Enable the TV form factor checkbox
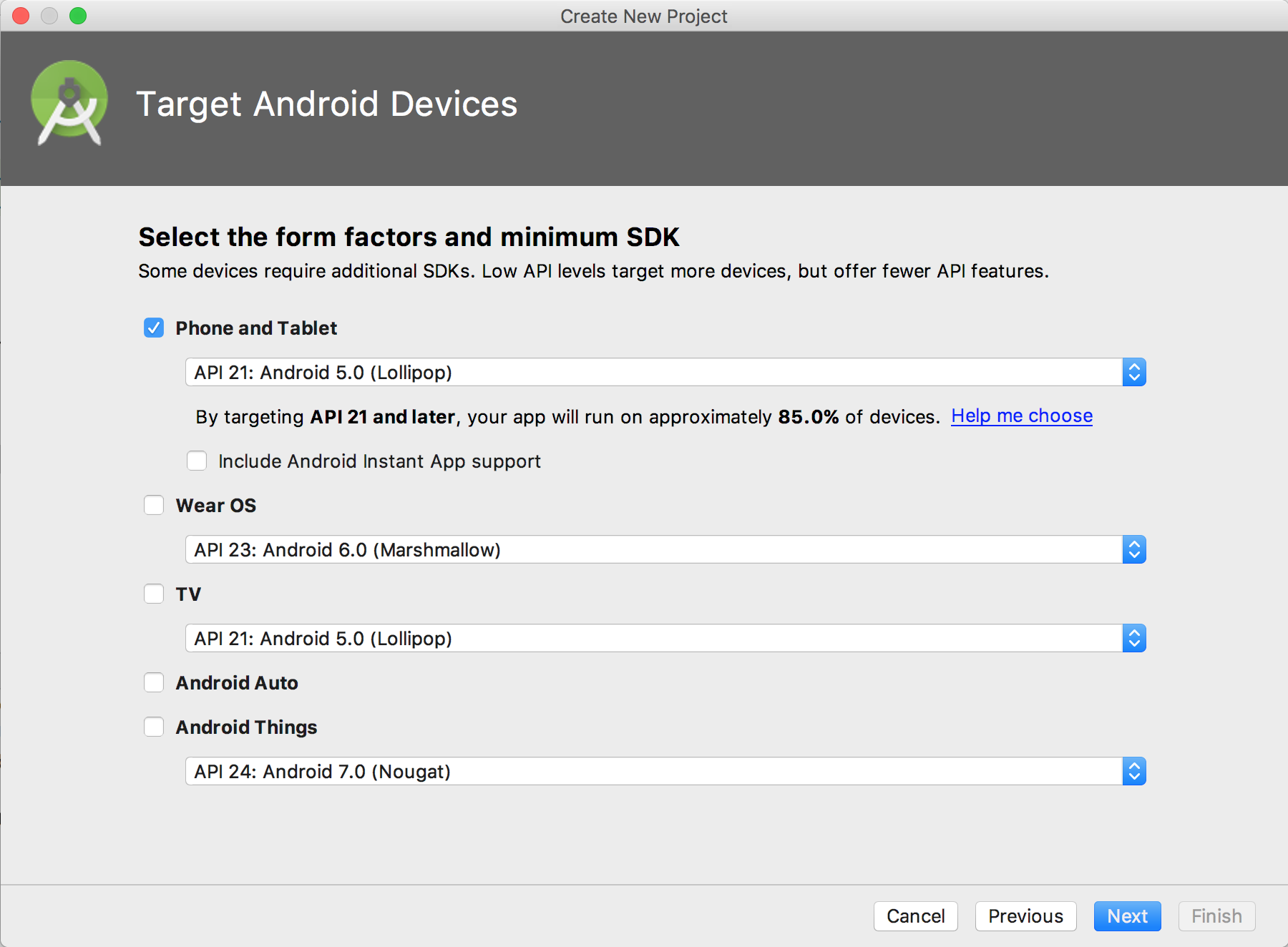Screen dimensions: 1288x947 (x=154, y=594)
